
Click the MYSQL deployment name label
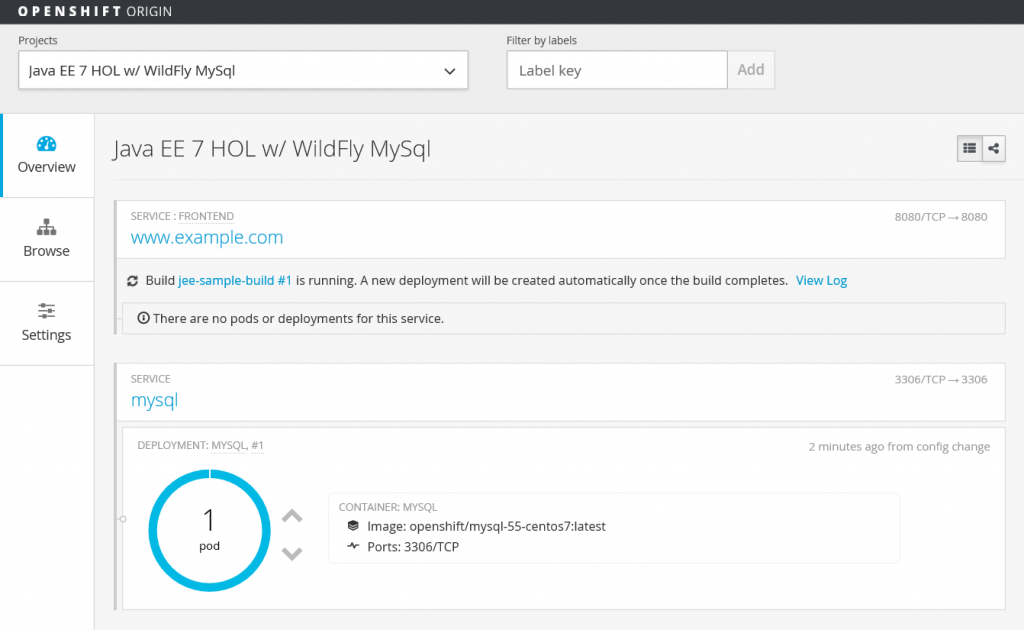coord(228,445)
